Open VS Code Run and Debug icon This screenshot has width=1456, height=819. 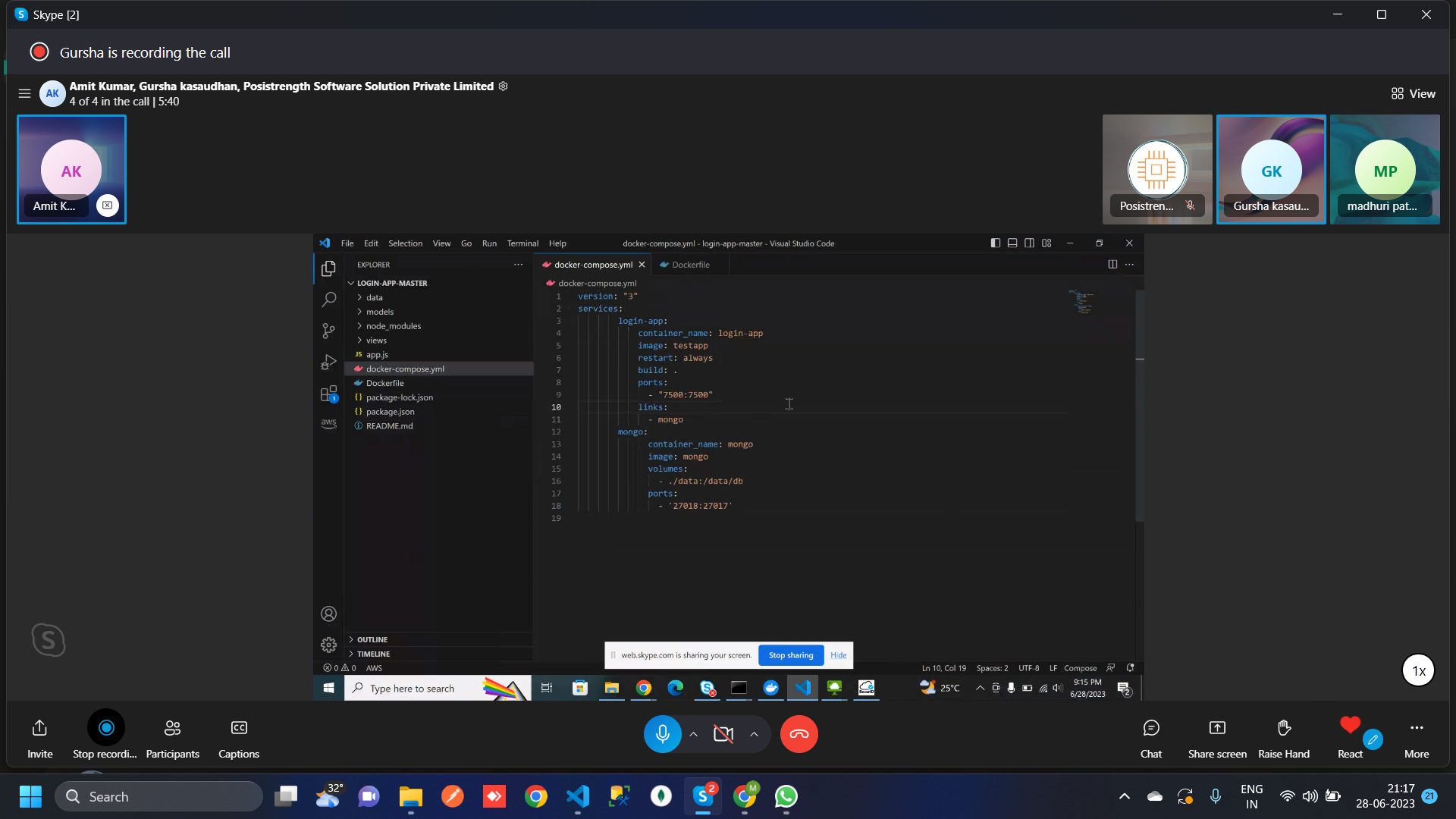coord(328,362)
